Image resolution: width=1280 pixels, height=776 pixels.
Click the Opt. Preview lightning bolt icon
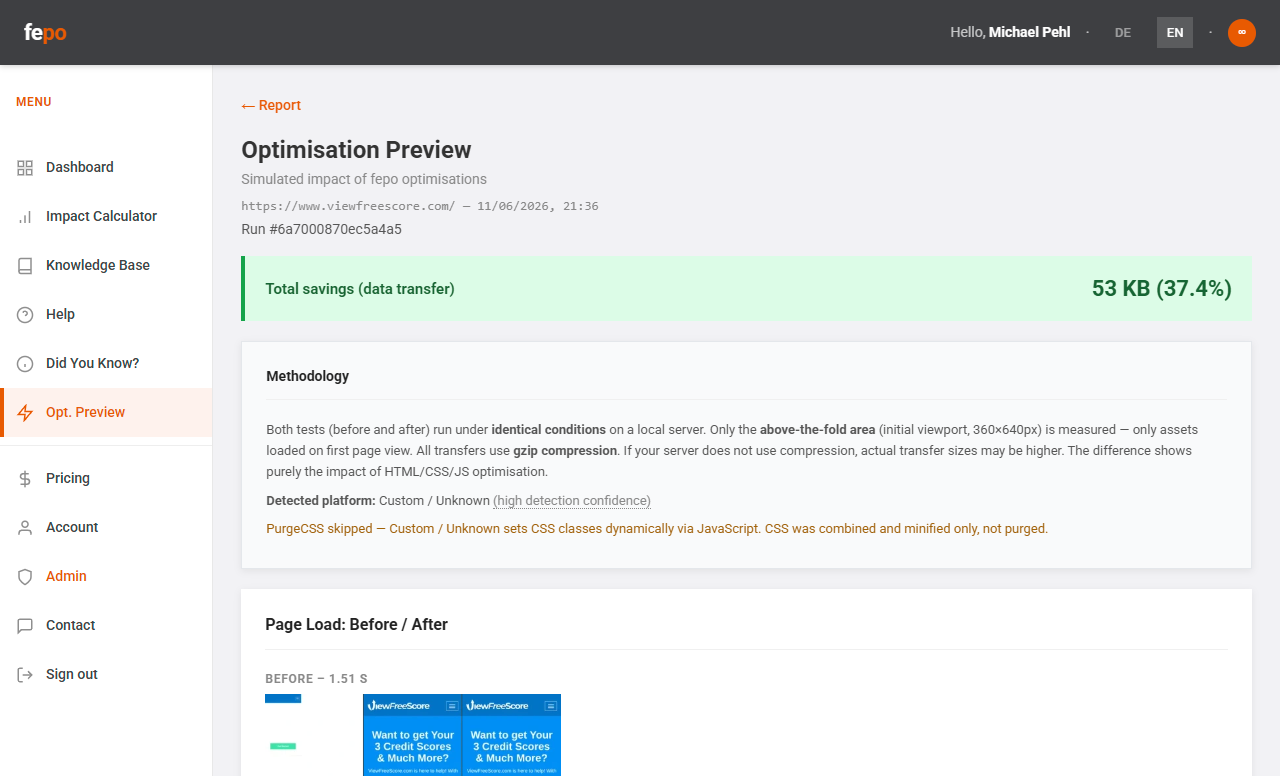(27, 412)
